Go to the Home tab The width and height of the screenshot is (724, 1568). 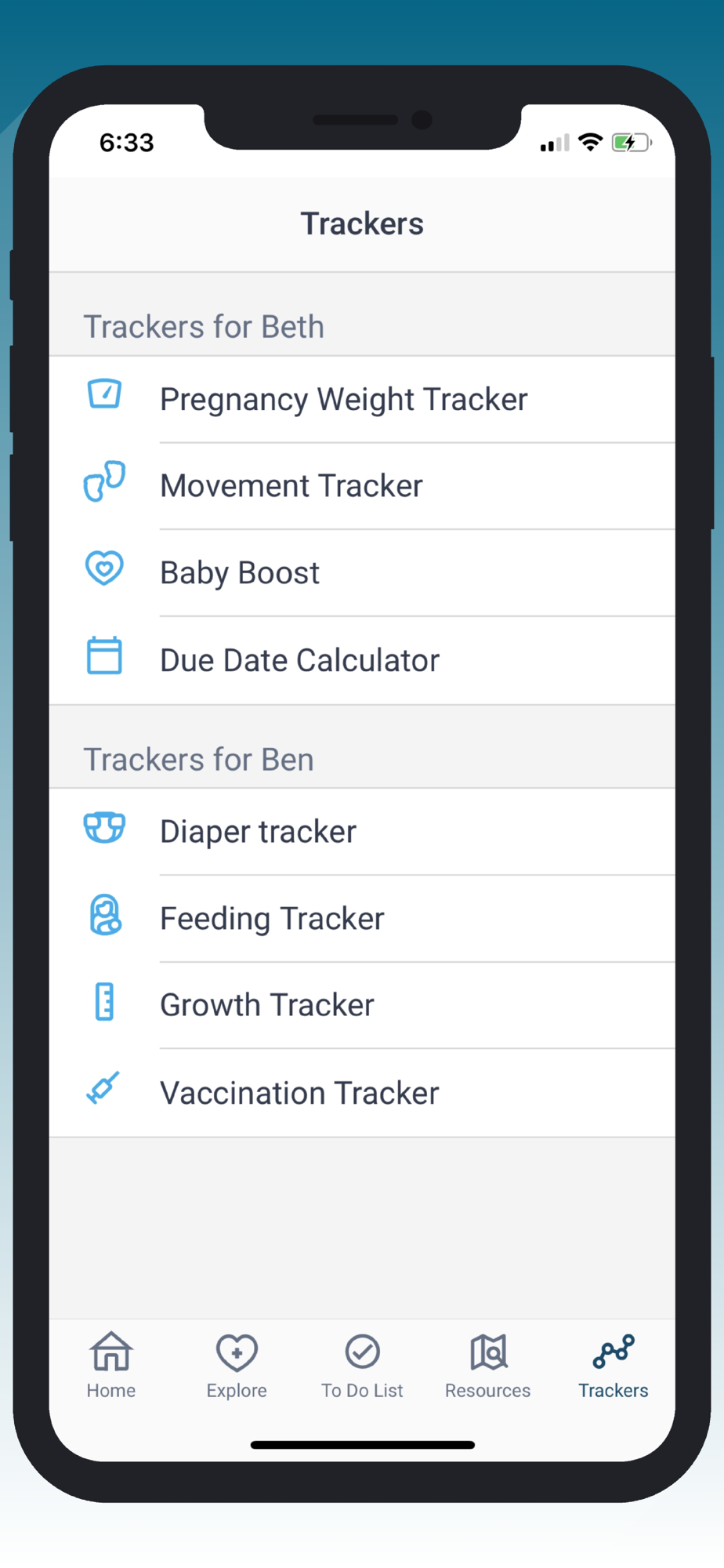pyautogui.click(x=111, y=1366)
